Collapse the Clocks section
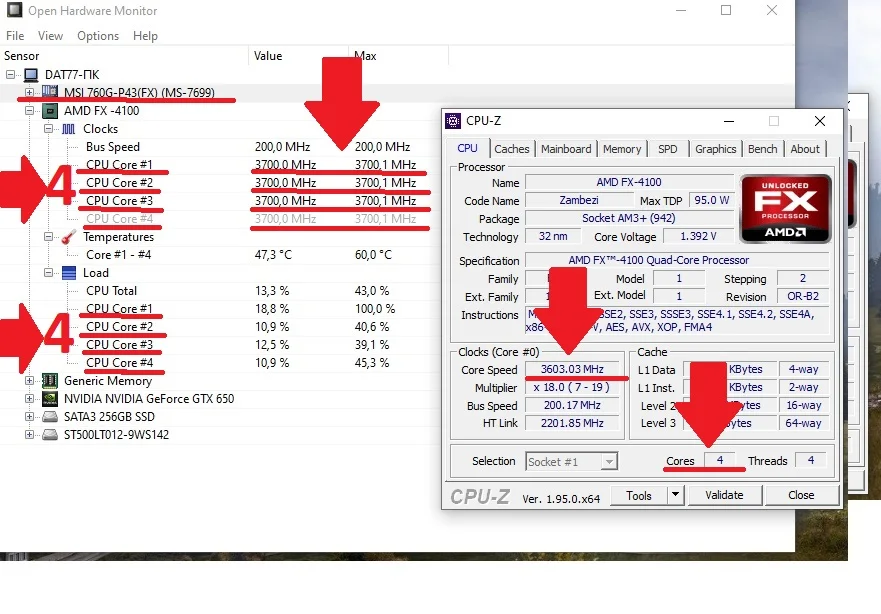The image size is (881, 614). point(49,129)
